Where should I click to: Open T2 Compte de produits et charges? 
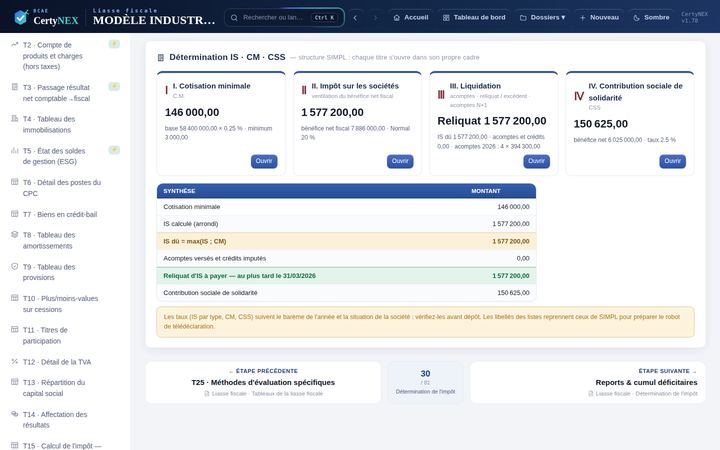(x=64, y=56)
